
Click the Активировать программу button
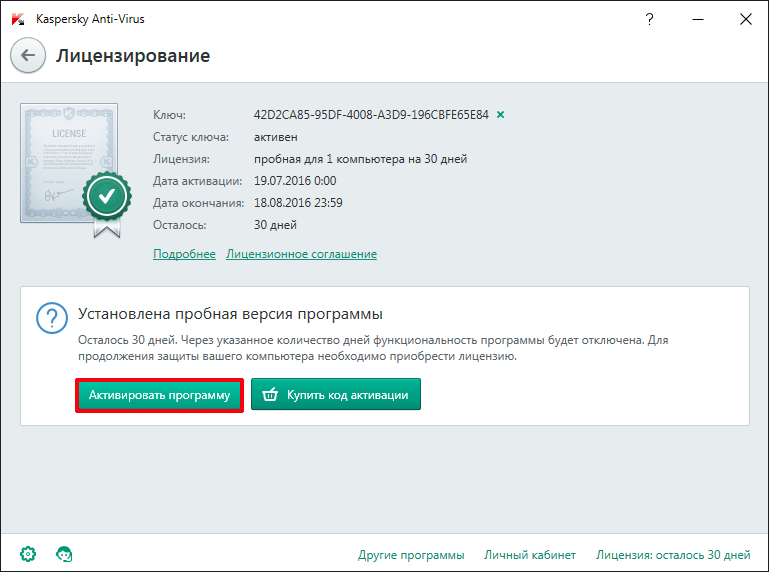(159, 395)
